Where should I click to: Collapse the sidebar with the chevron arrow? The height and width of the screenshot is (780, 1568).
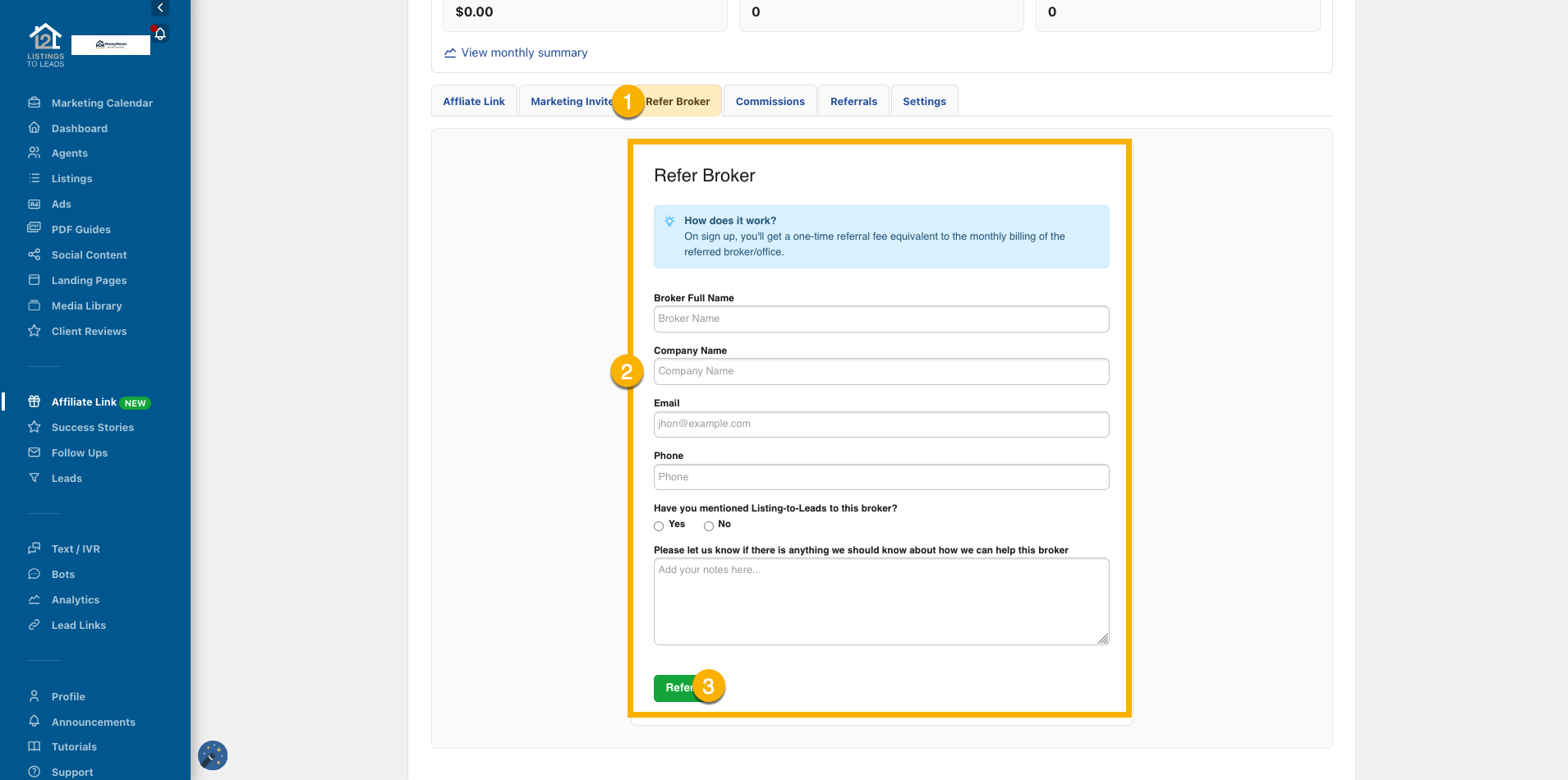160,7
